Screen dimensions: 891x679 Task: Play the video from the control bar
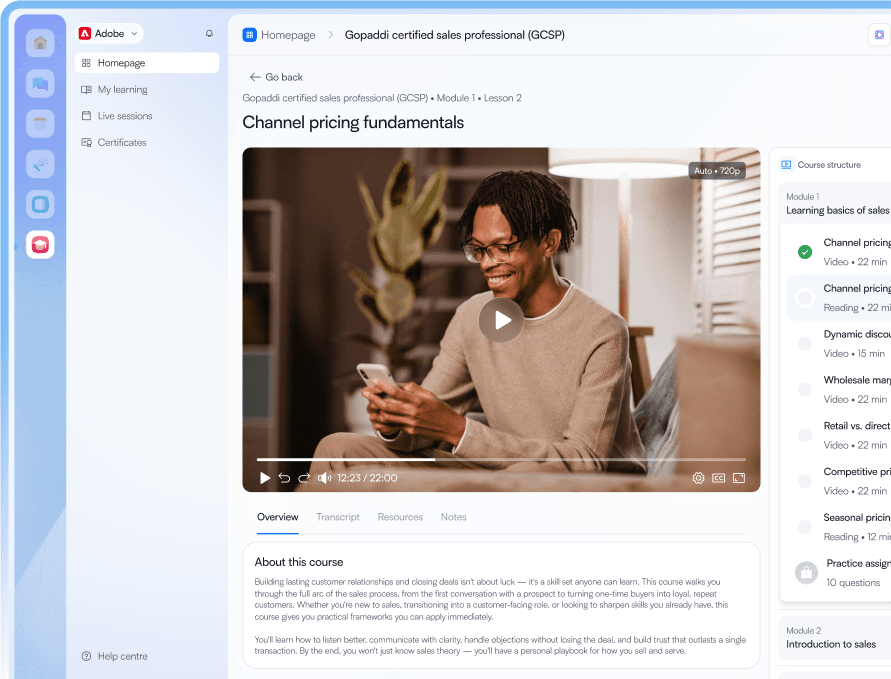[x=264, y=478]
